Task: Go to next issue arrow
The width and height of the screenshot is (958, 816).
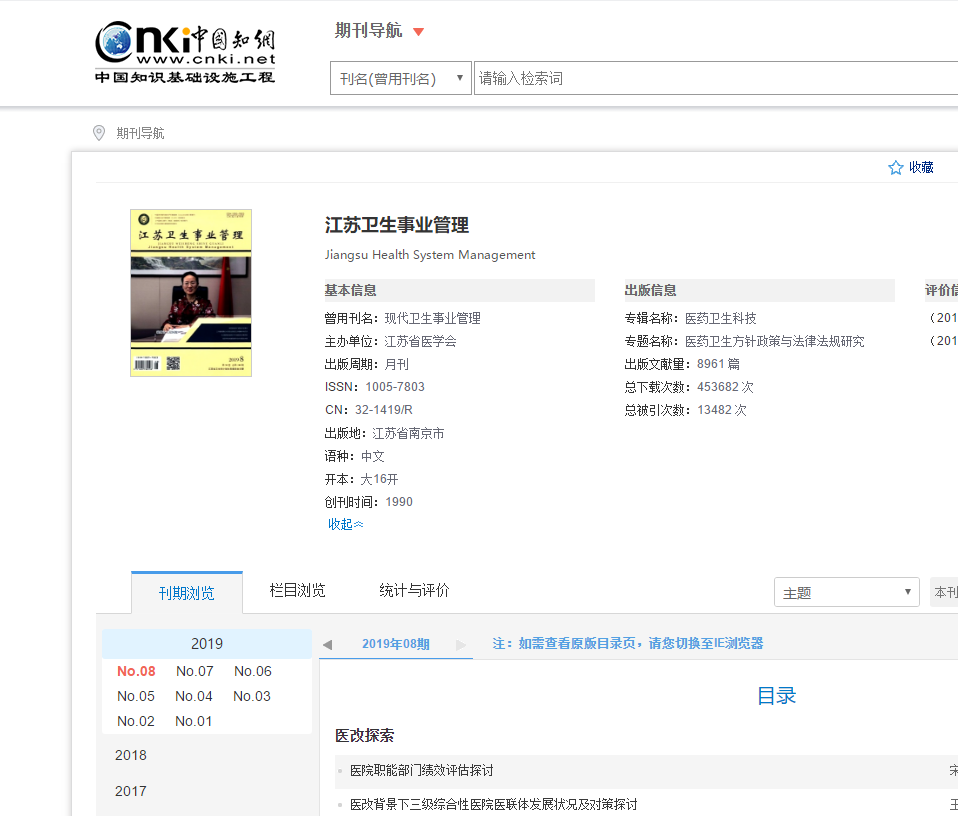Action: pos(461,645)
